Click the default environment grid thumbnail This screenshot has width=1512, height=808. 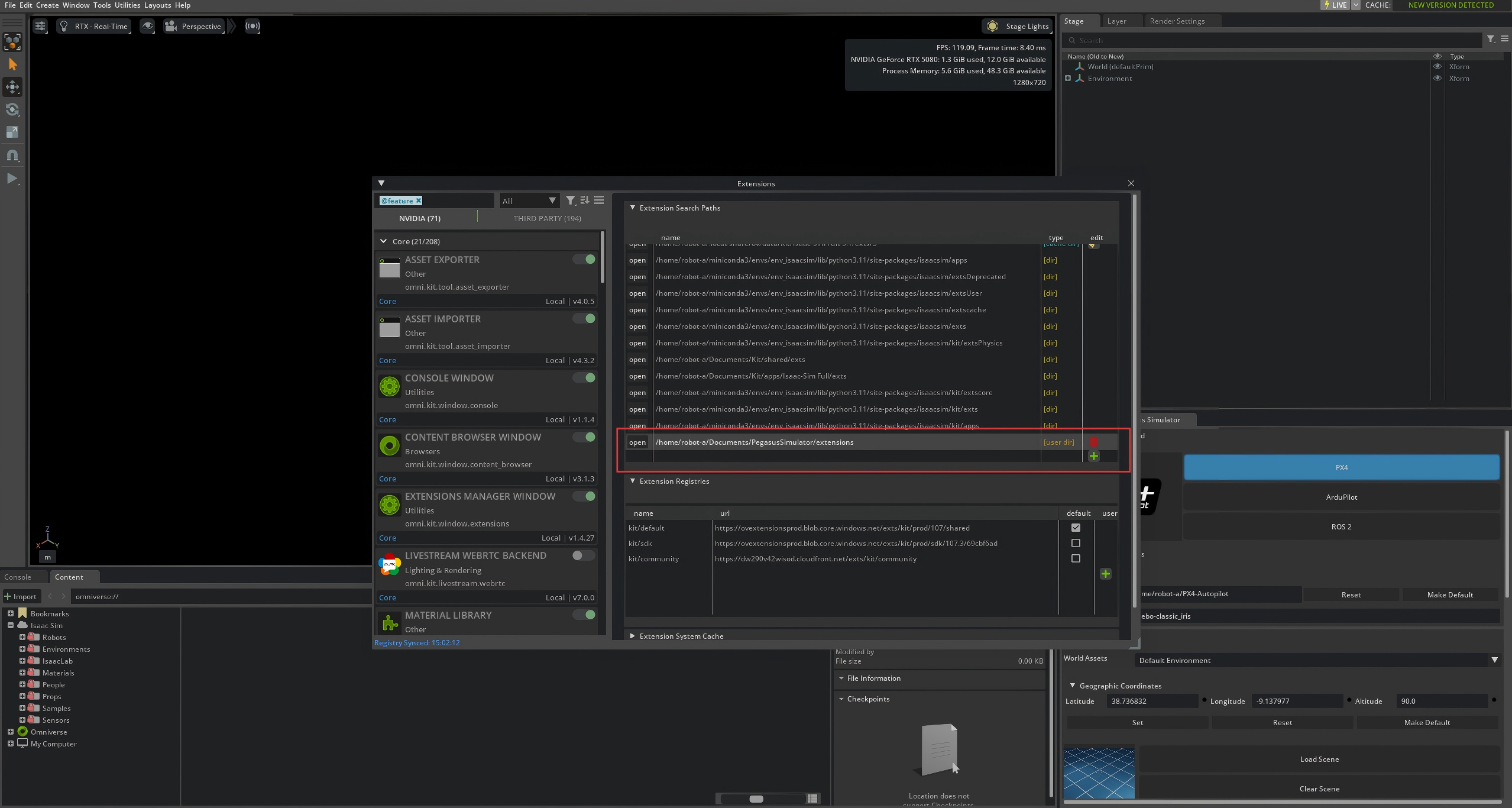click(x=1099, y=773)
